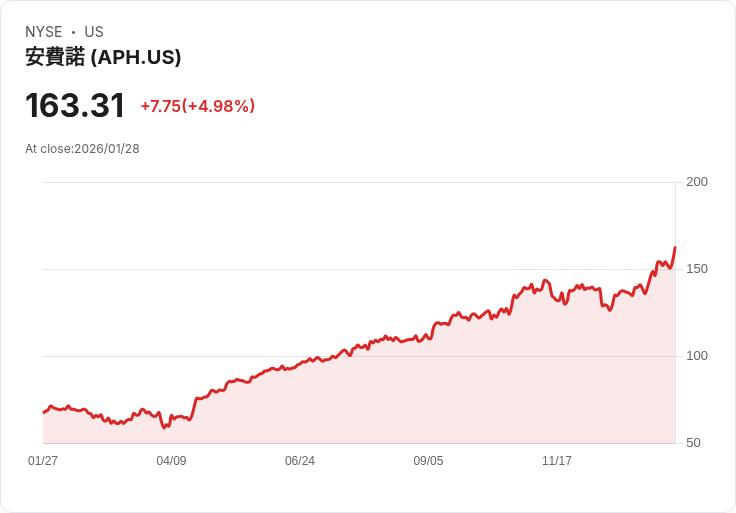Screen dimensions: 736x513
Task: Select the 163.31 current price
Action: [x=75, y=106]
